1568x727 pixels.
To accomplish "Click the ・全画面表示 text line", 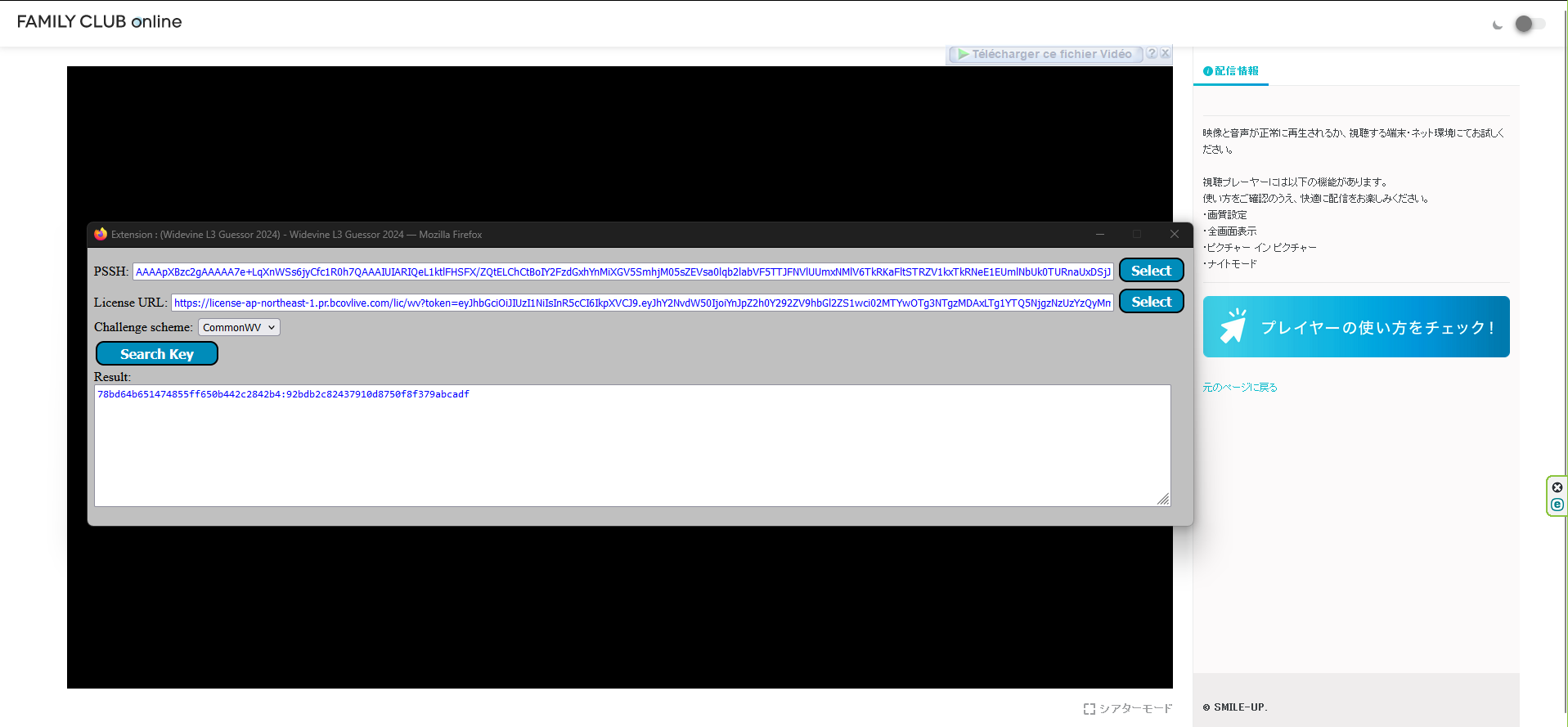I will pos(1229,231).
